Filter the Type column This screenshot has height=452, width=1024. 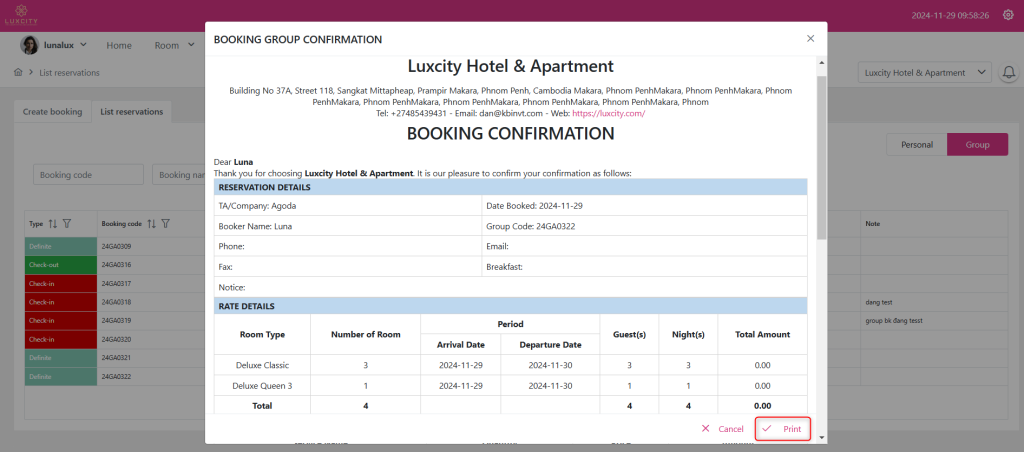tap(67, 224)
